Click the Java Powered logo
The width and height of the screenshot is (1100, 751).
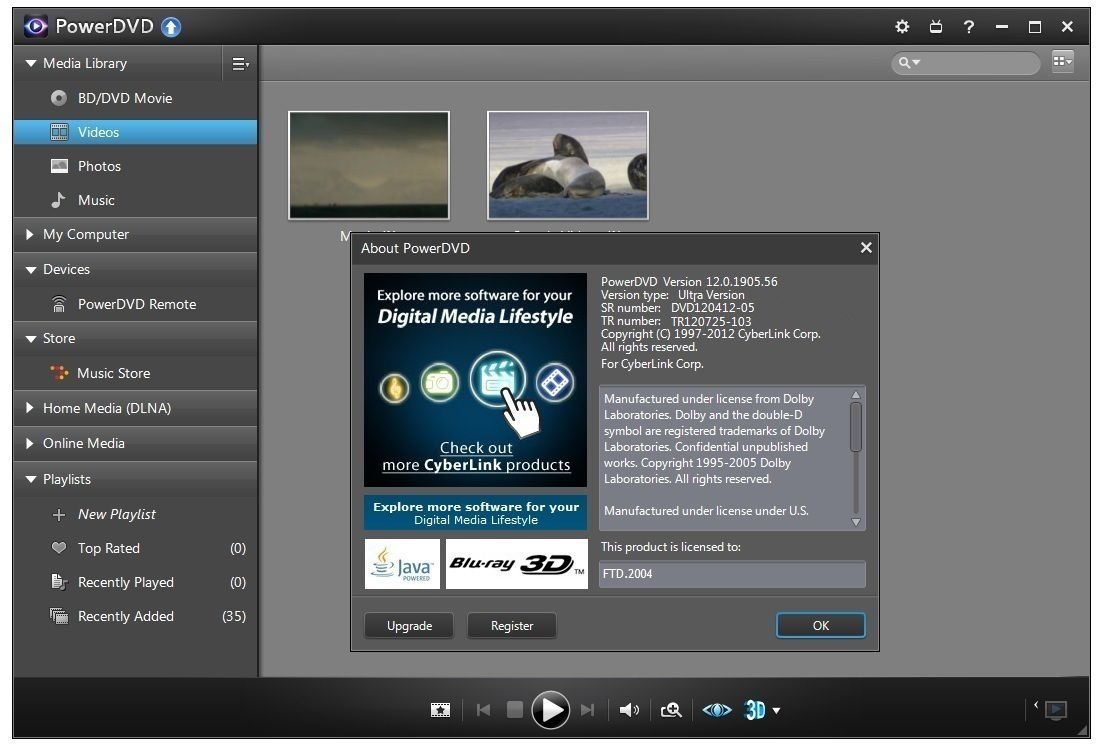point(403,564)
